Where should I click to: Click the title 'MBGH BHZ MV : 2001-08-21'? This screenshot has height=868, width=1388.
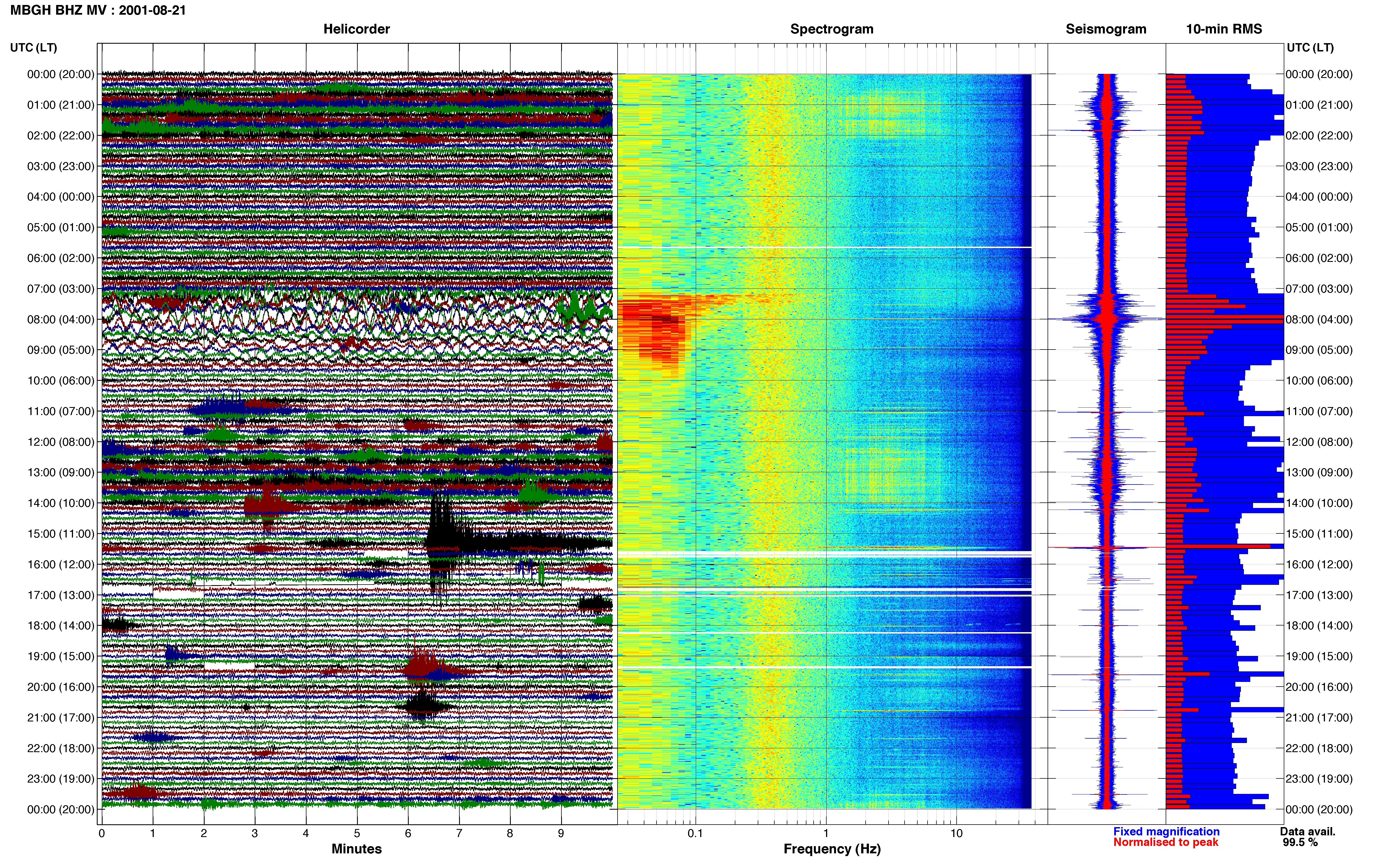pos(98,10)
